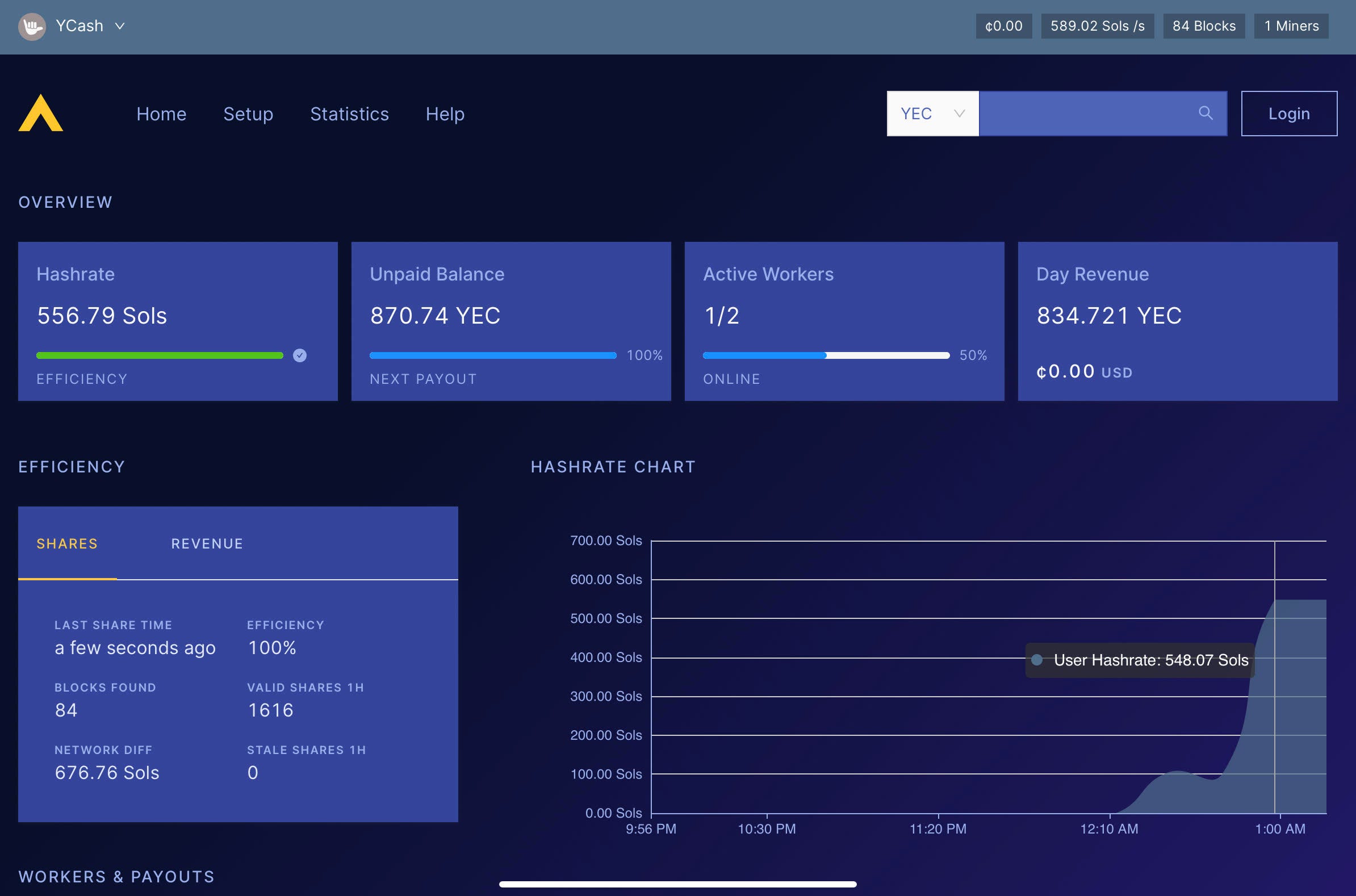
Task: Expand the YCash coin selector chevron
Action: point(119,26)
